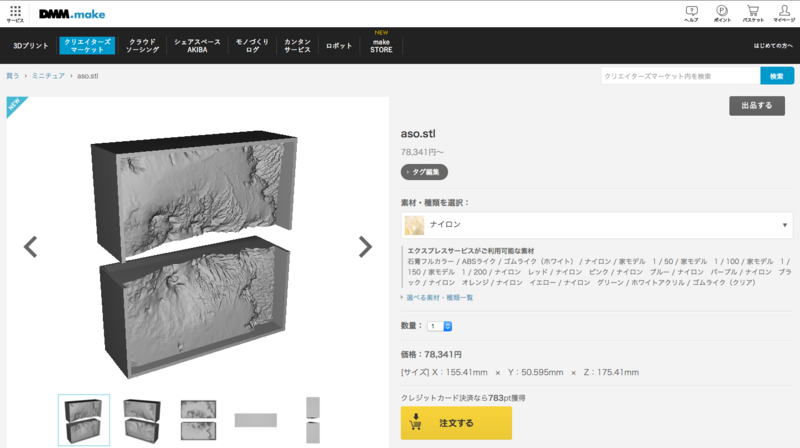Go to make STORE menu item
The width and height of the screenshot is (800, 448).
pyautogui.click(x=381, y=45)
